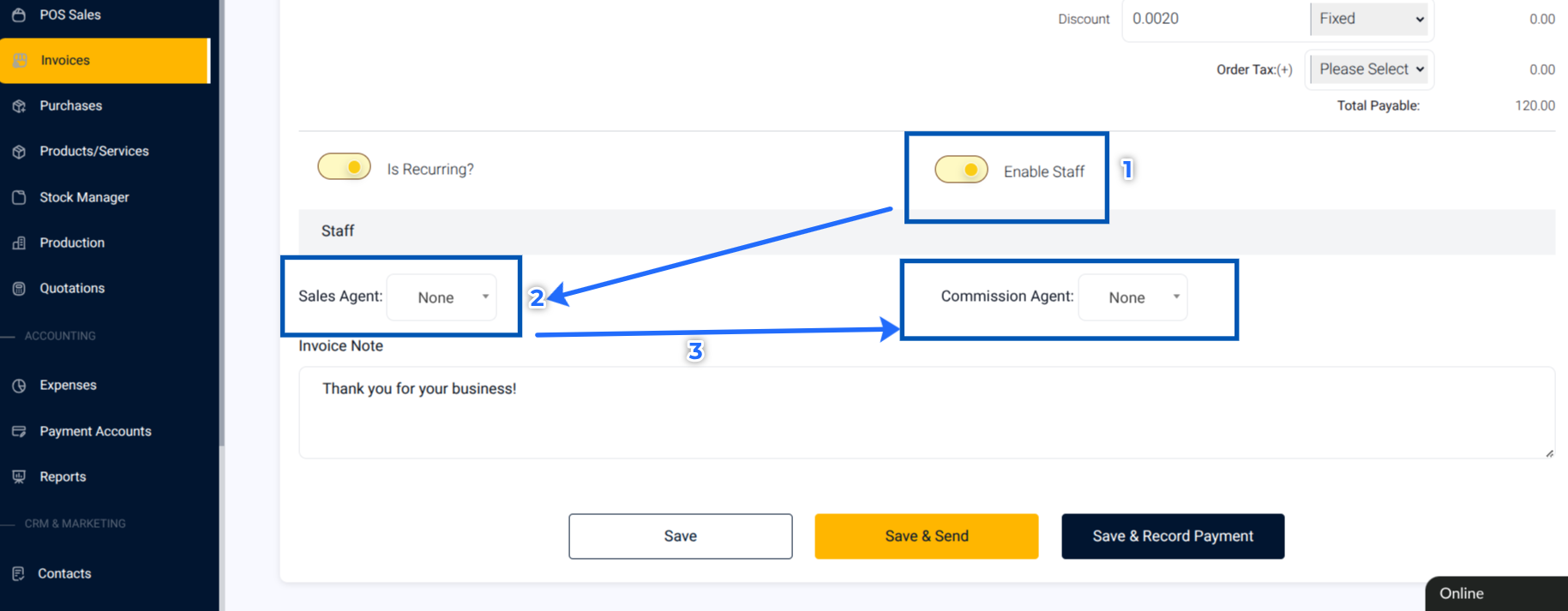Click the POS Sales bag icon
The image size is (1568, 611).
pyautogui.click(x=19, y=15)
